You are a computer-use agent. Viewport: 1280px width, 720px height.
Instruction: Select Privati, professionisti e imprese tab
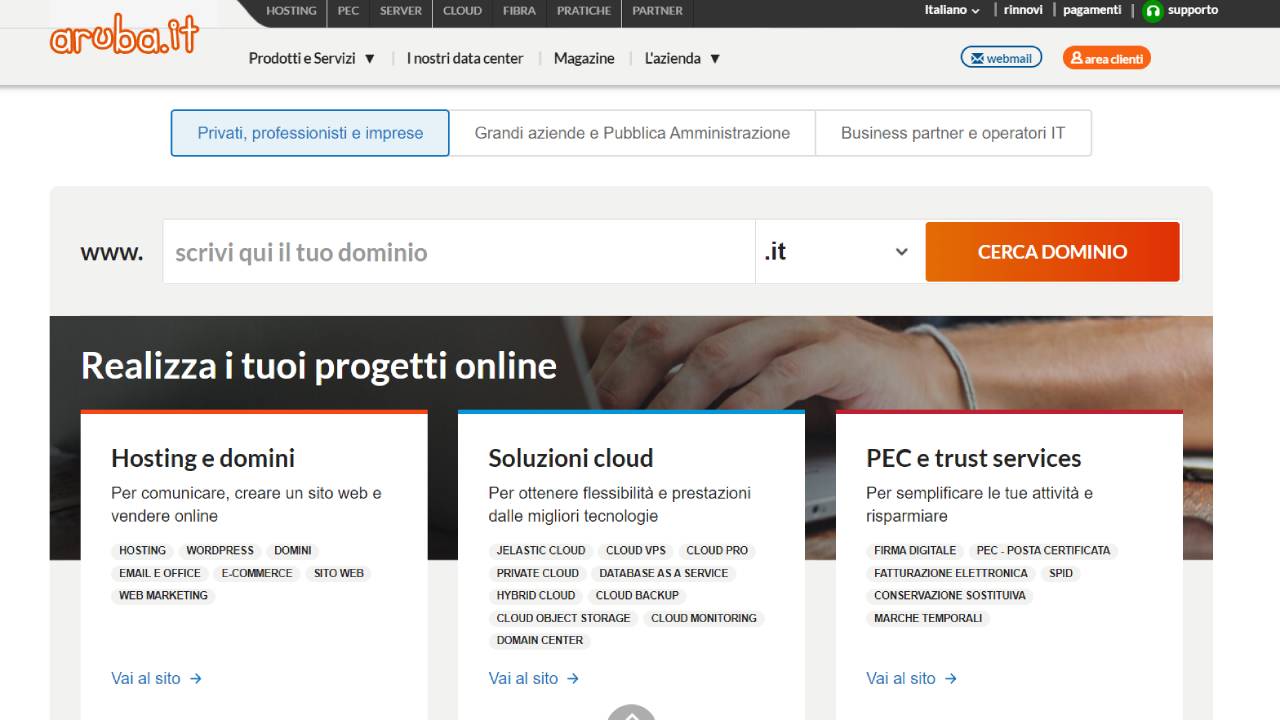pos(310,133)
